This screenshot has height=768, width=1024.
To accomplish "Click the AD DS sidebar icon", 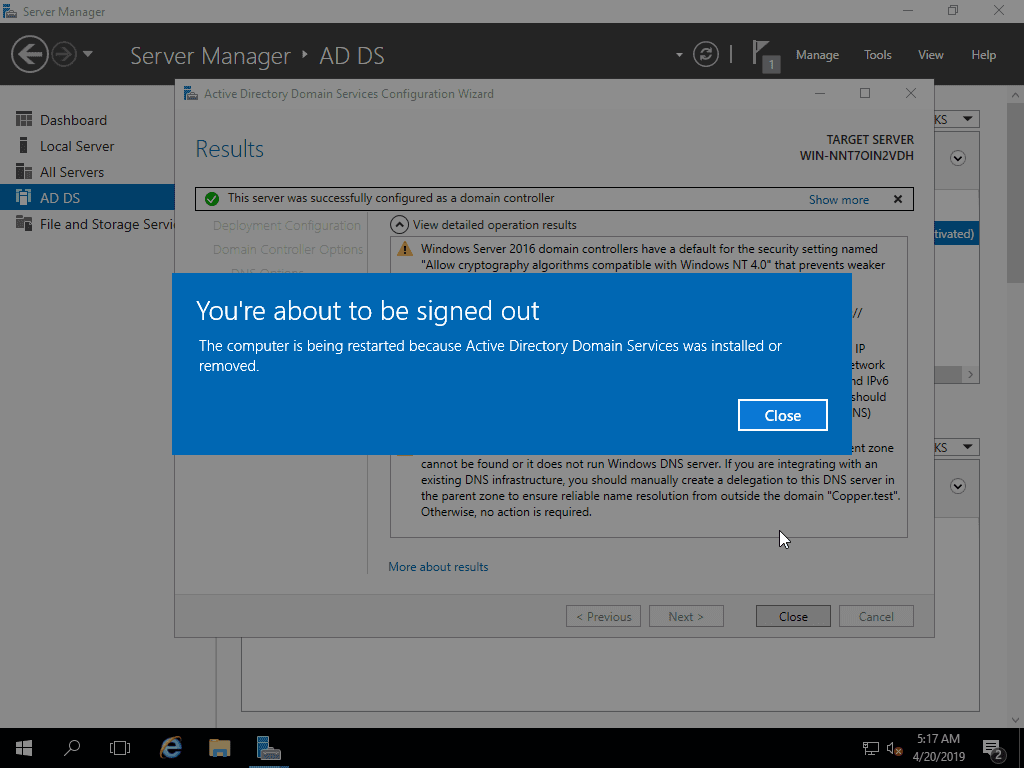I will coord(24,197).
